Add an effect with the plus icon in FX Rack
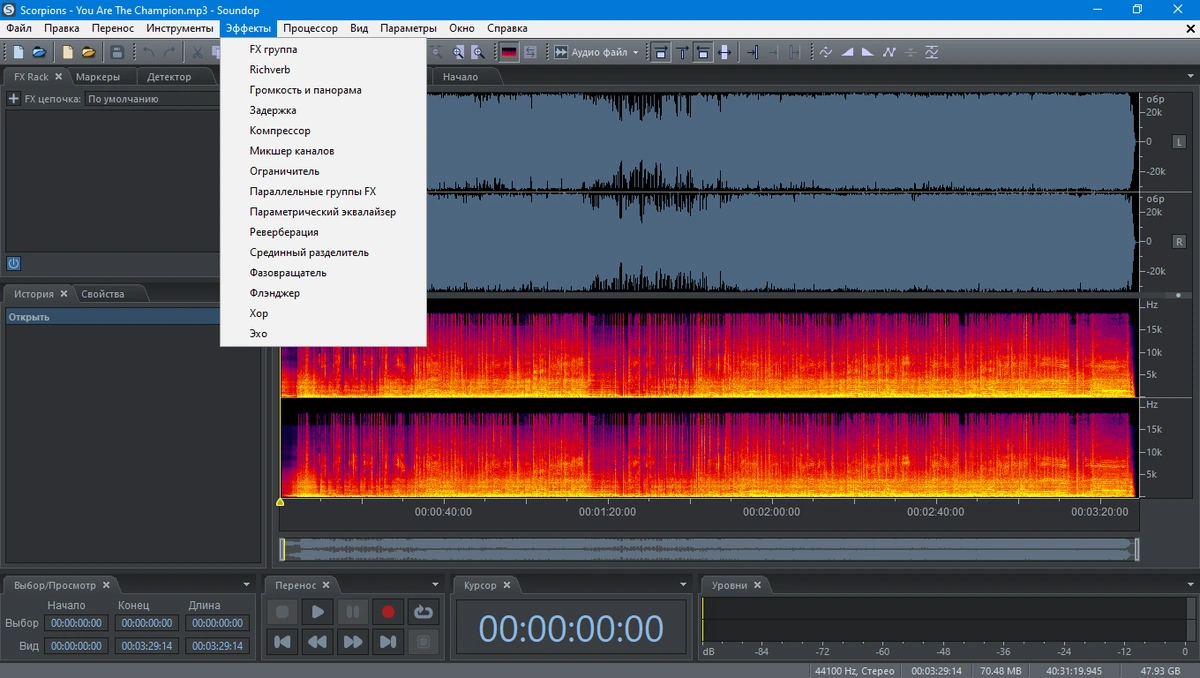1200x678 pixels. pyautogui.click(x=13, y=99)
